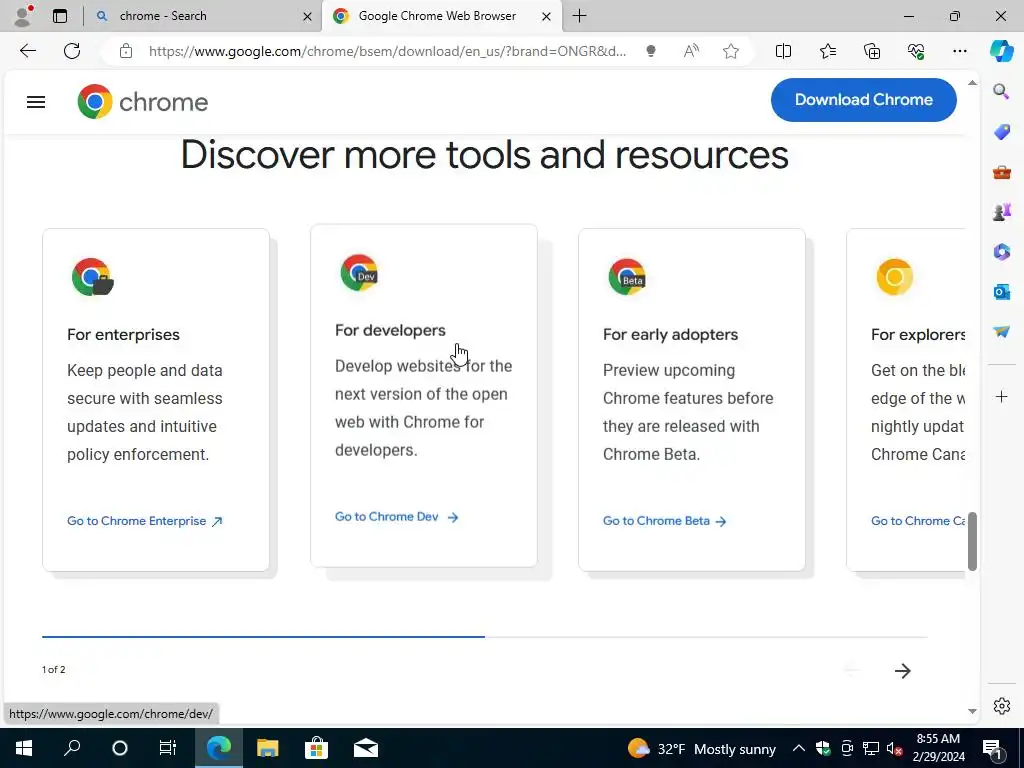This screenshot has width=1024, height=768.
Task: Show hidden system tray icons
Action: click(798, 748)
